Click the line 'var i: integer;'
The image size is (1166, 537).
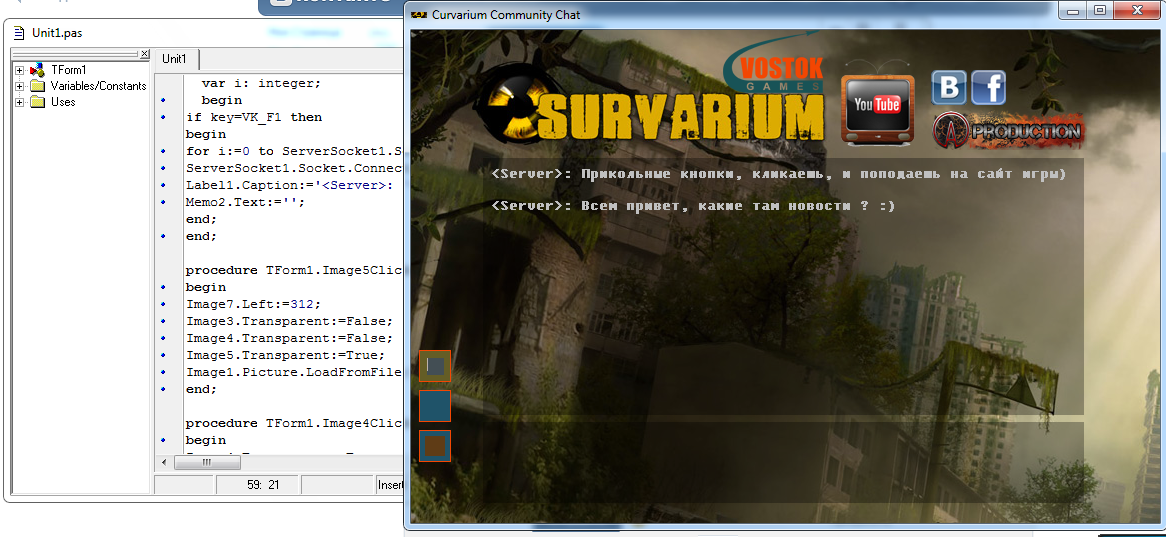pos(261,84)
